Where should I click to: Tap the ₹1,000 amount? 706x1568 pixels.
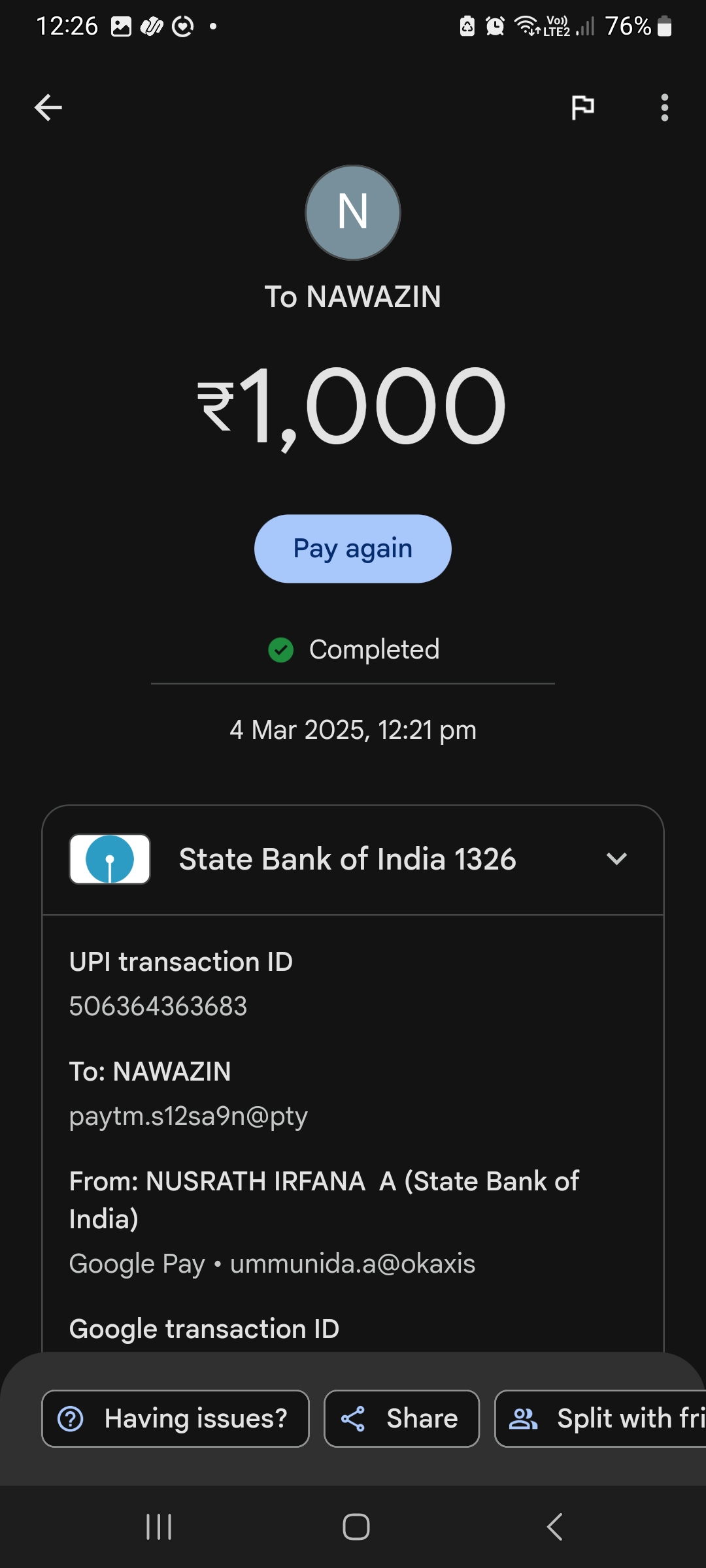coord(353,406)
